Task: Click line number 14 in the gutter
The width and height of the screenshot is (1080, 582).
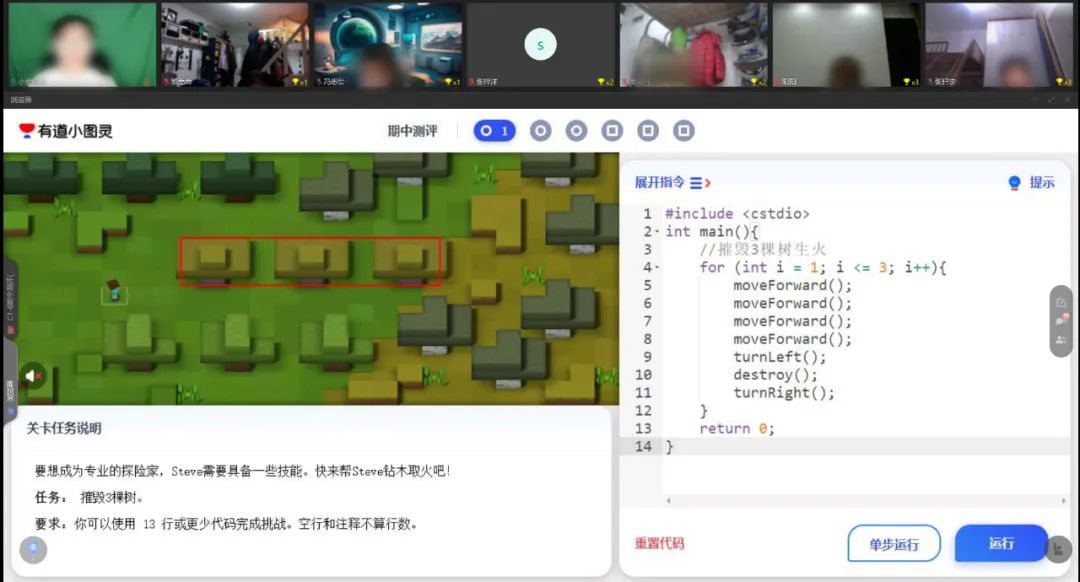Action: (643, 446)
